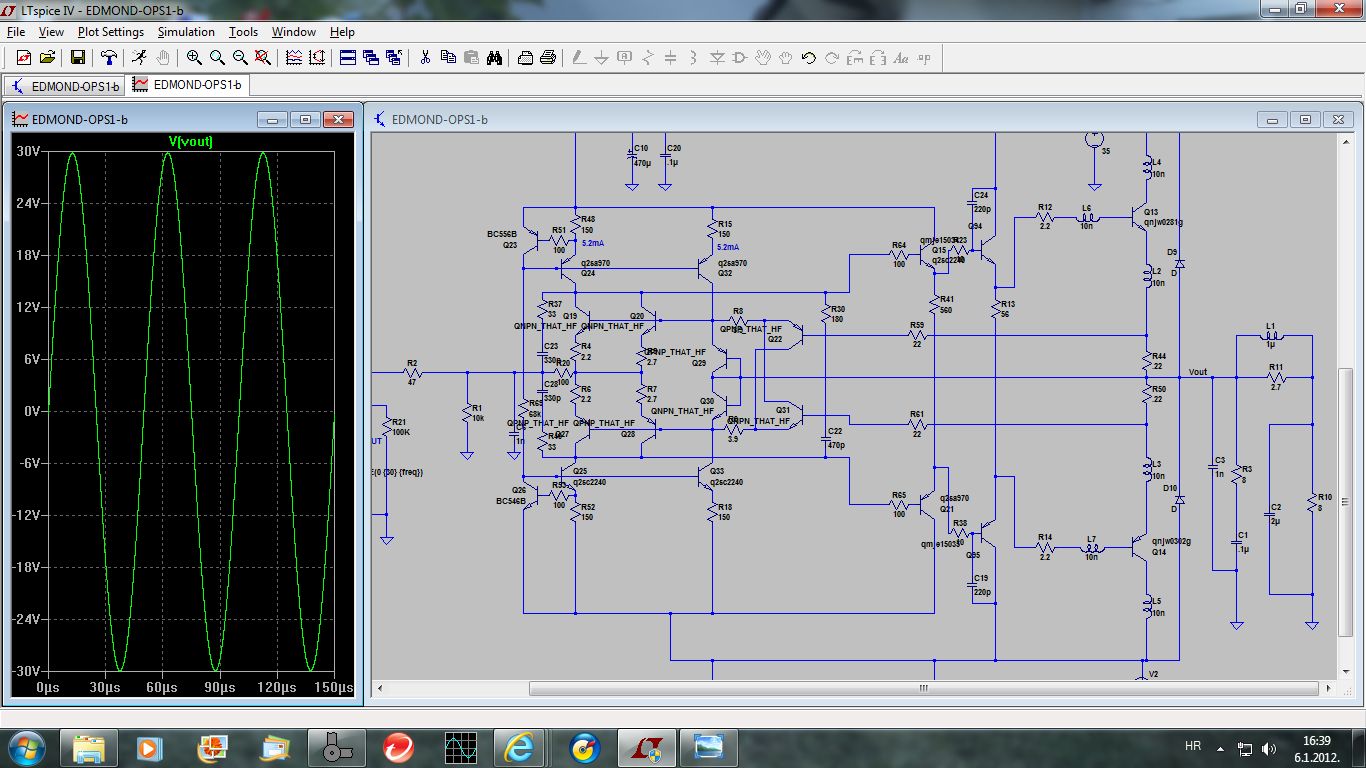Select the Resistor component tool
This screenshot has width=1366, height=768.
(648, 58)
